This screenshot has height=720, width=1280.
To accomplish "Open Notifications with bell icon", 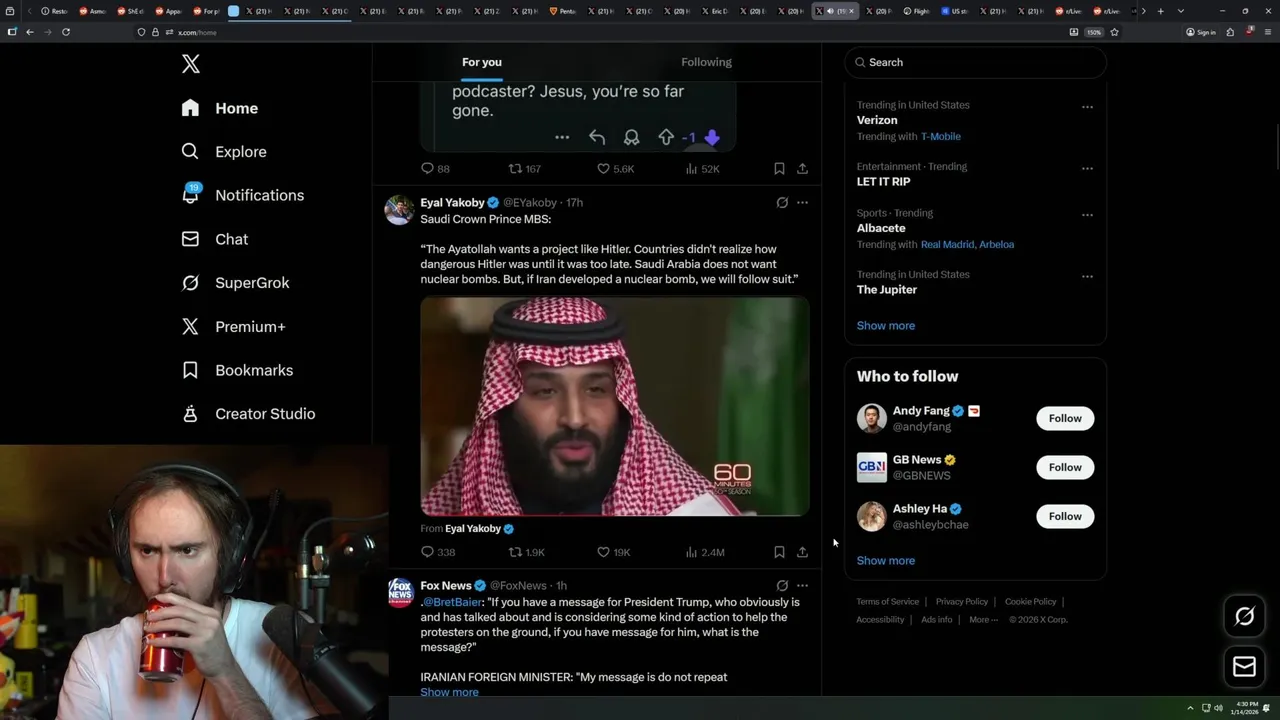I will pos(242,195).
